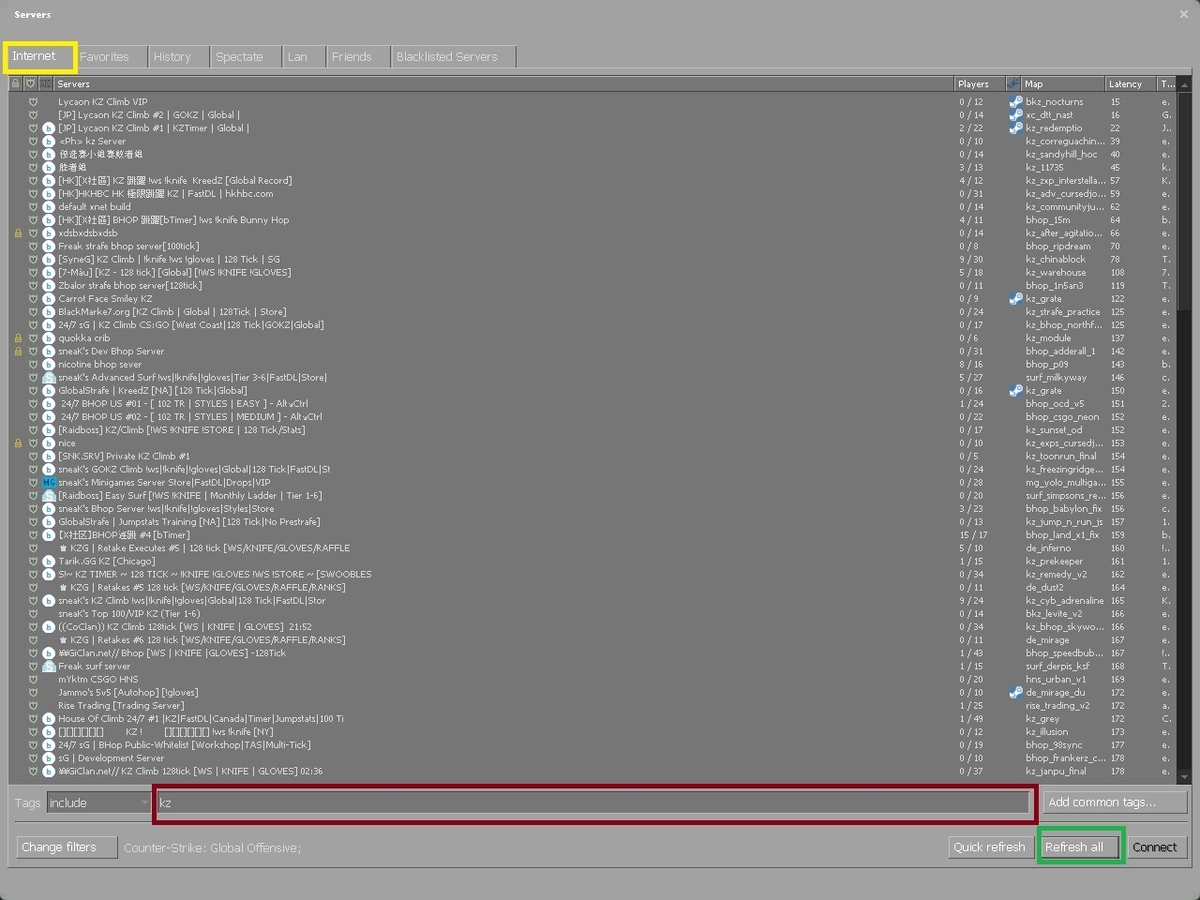Click Quick refresh
1200x900 pixels.
[989, 847]
